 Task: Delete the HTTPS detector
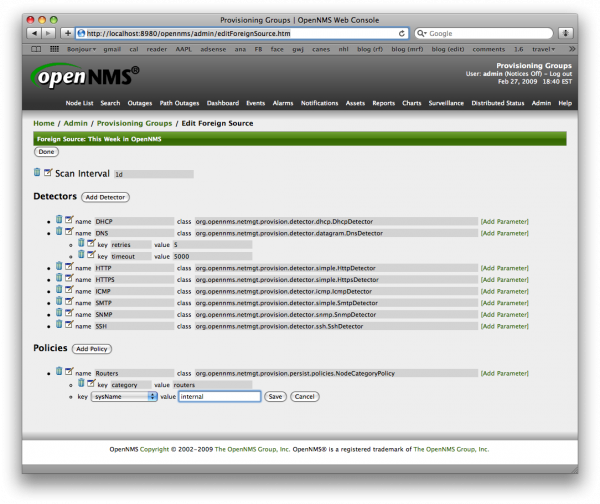[x=59, y=277]
